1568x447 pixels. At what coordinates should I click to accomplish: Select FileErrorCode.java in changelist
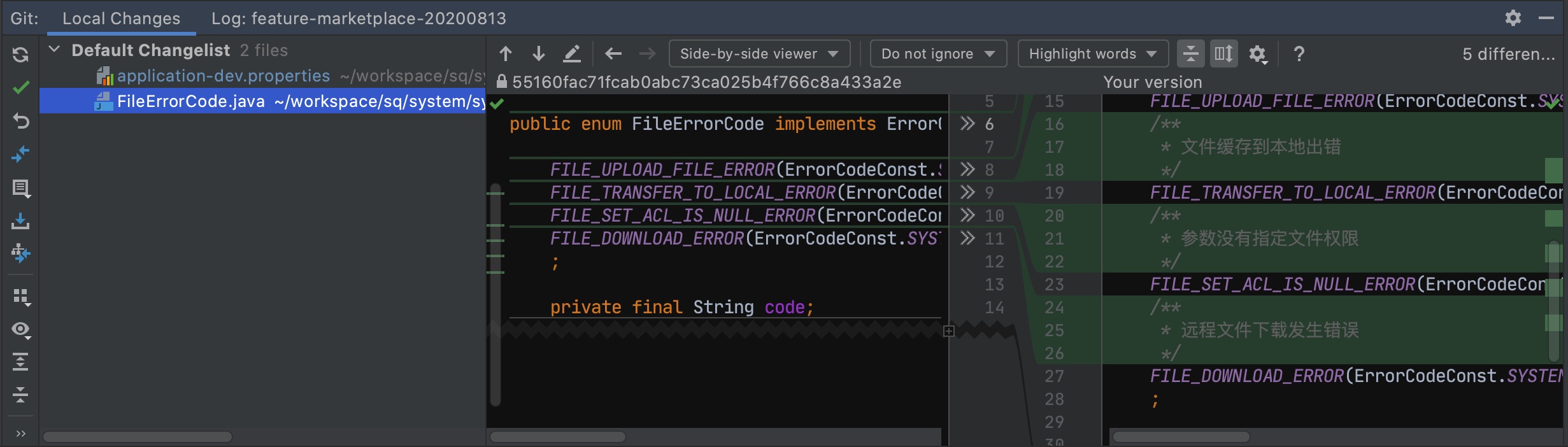[x=262, y=101]
